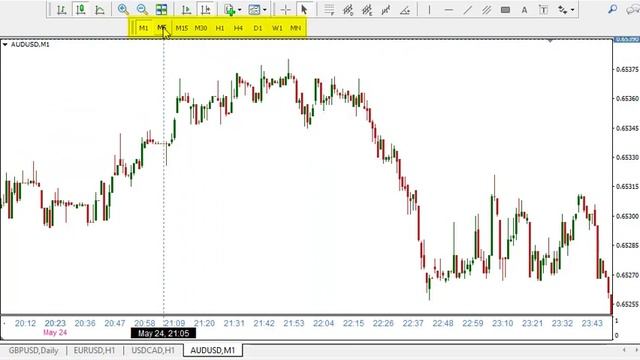
Task: Expand the arrows tool dropdown
Action: (573, 10)
